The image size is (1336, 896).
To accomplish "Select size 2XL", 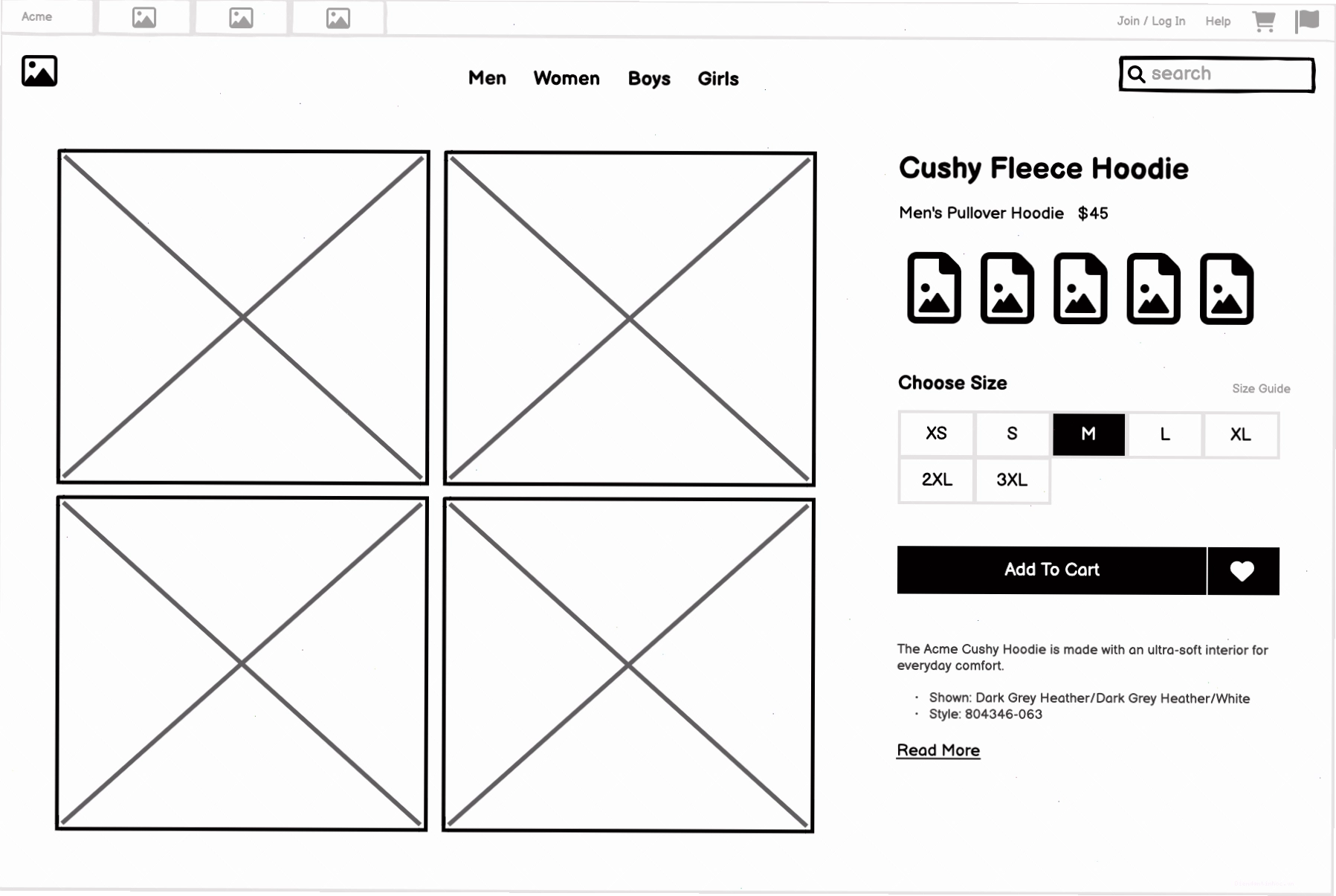I will (937, 480).
